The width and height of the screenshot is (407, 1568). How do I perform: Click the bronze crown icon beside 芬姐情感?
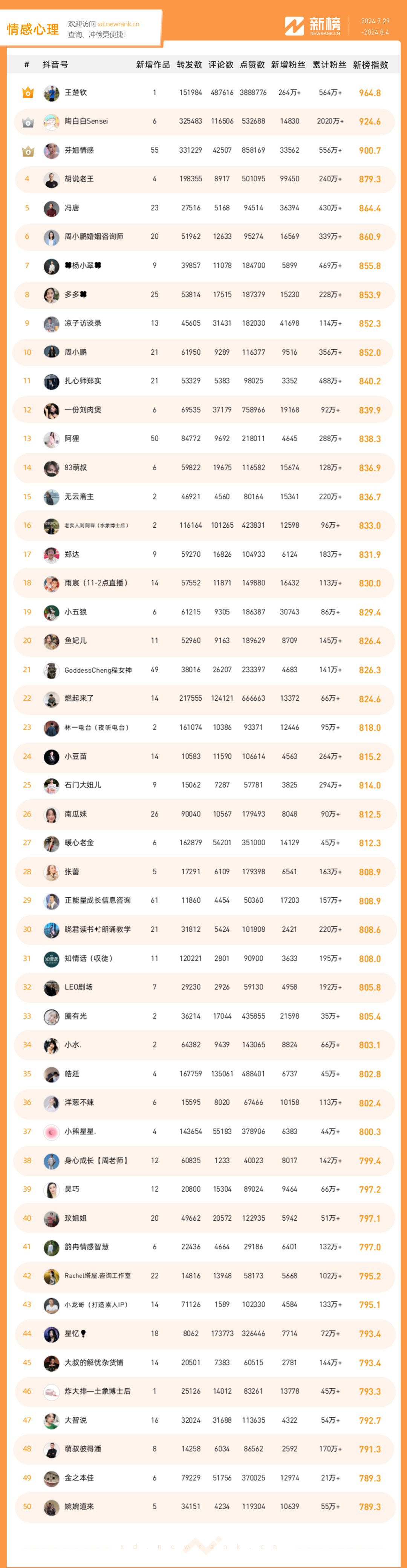tap(28, 151)
